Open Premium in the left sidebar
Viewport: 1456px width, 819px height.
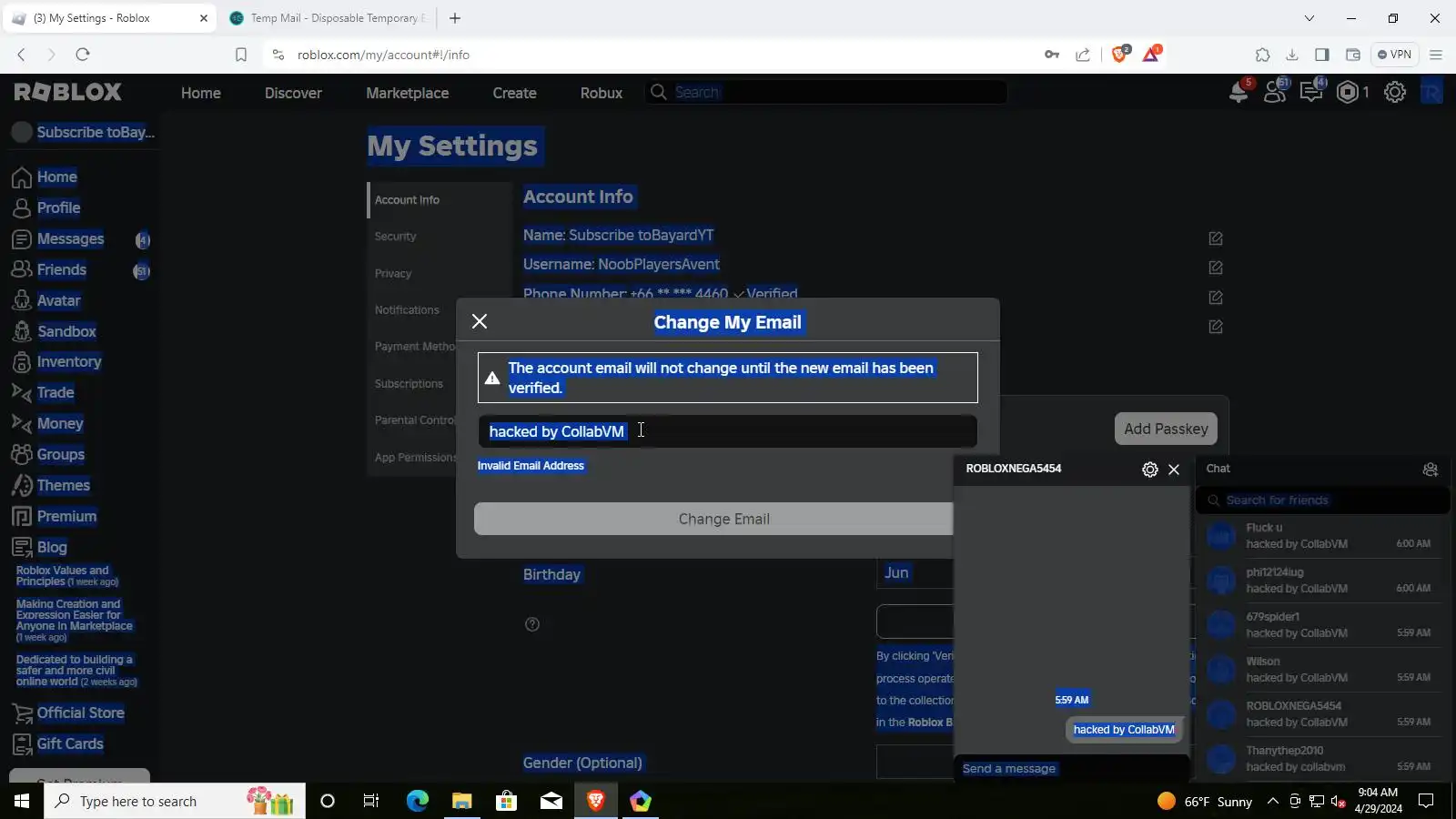pos(66,516)
